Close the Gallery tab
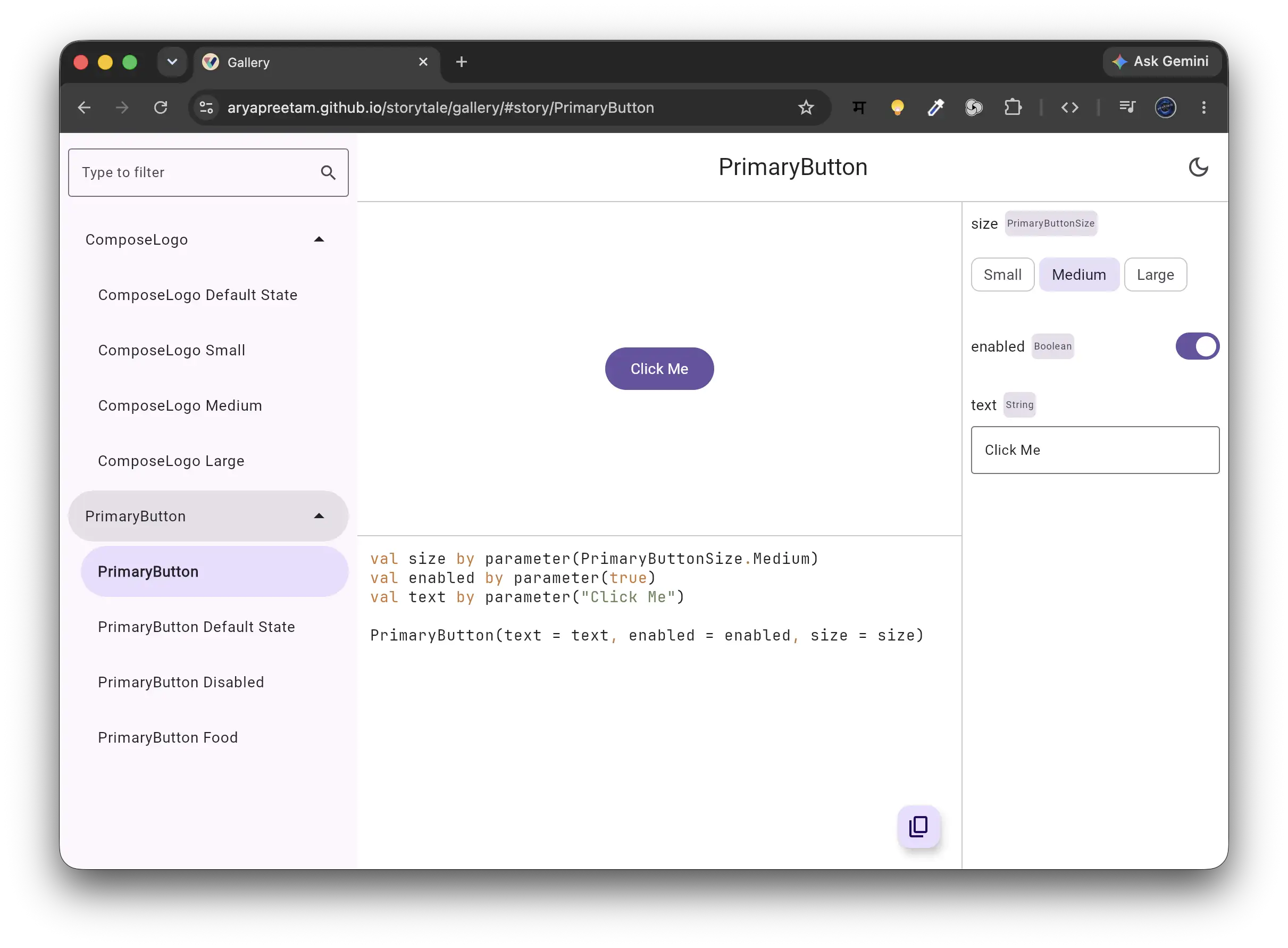 point(423,61)
